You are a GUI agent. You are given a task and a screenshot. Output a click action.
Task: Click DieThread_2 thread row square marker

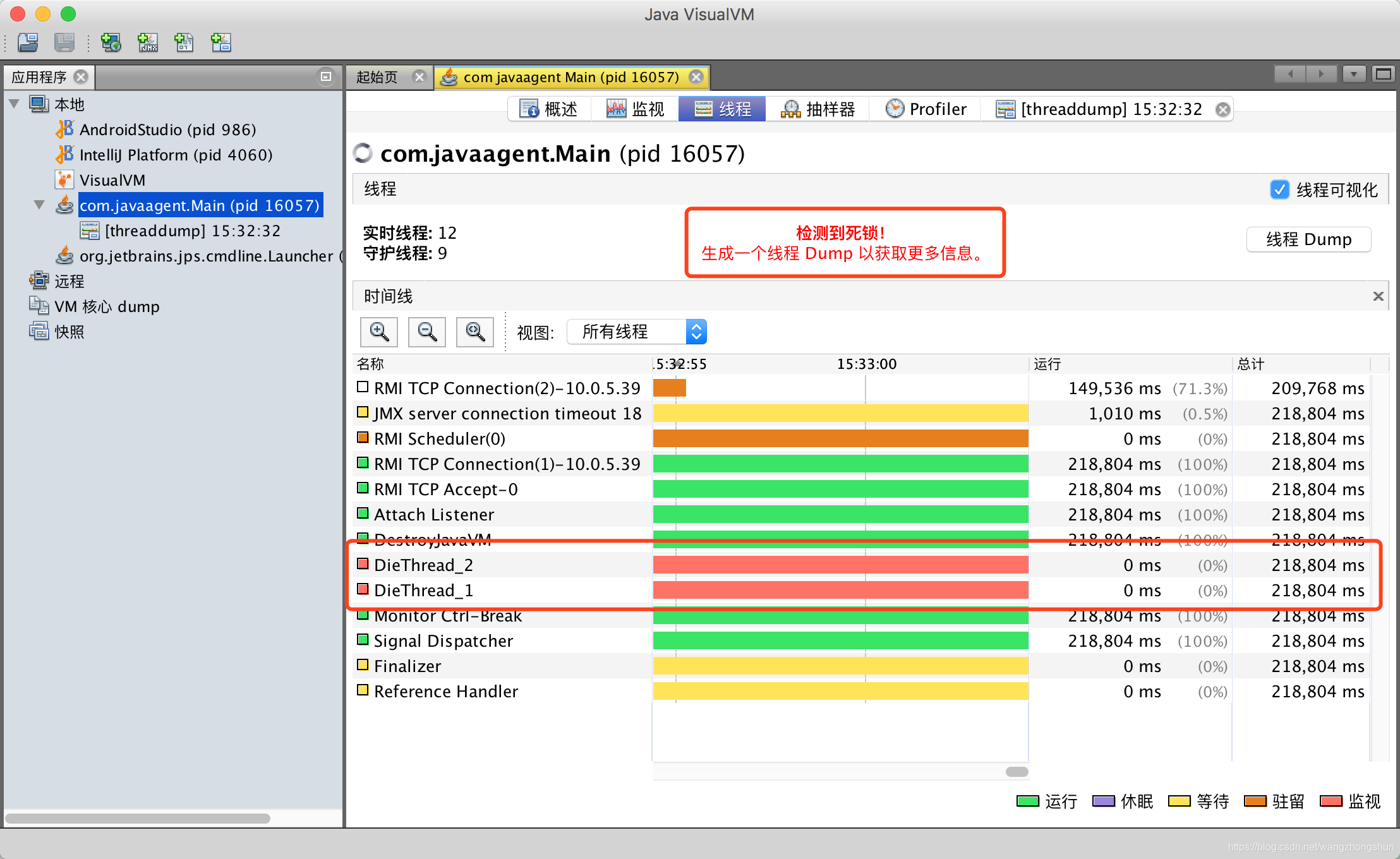click(363, 563)
